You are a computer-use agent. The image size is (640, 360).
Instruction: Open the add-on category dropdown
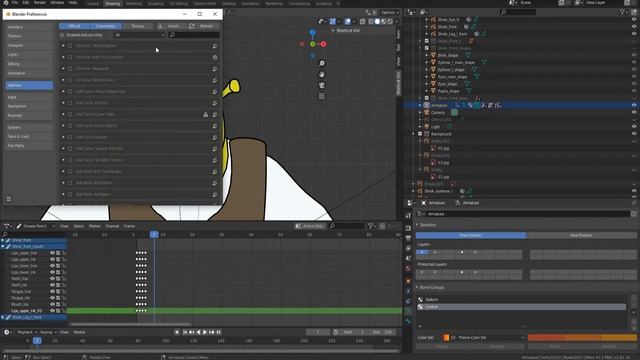coord(139,35)
